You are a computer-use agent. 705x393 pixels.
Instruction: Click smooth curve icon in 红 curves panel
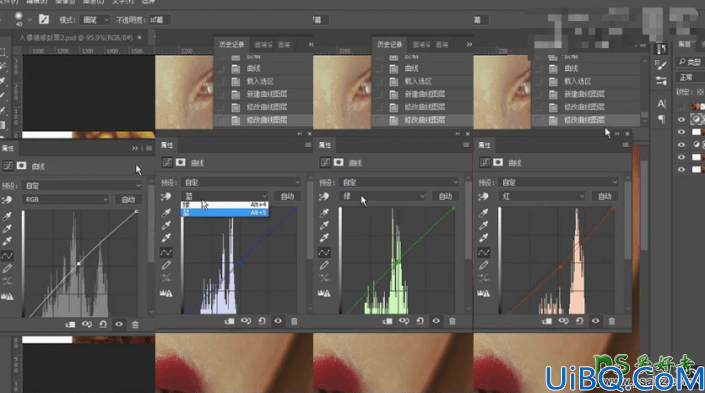click(x=484, y=278)
